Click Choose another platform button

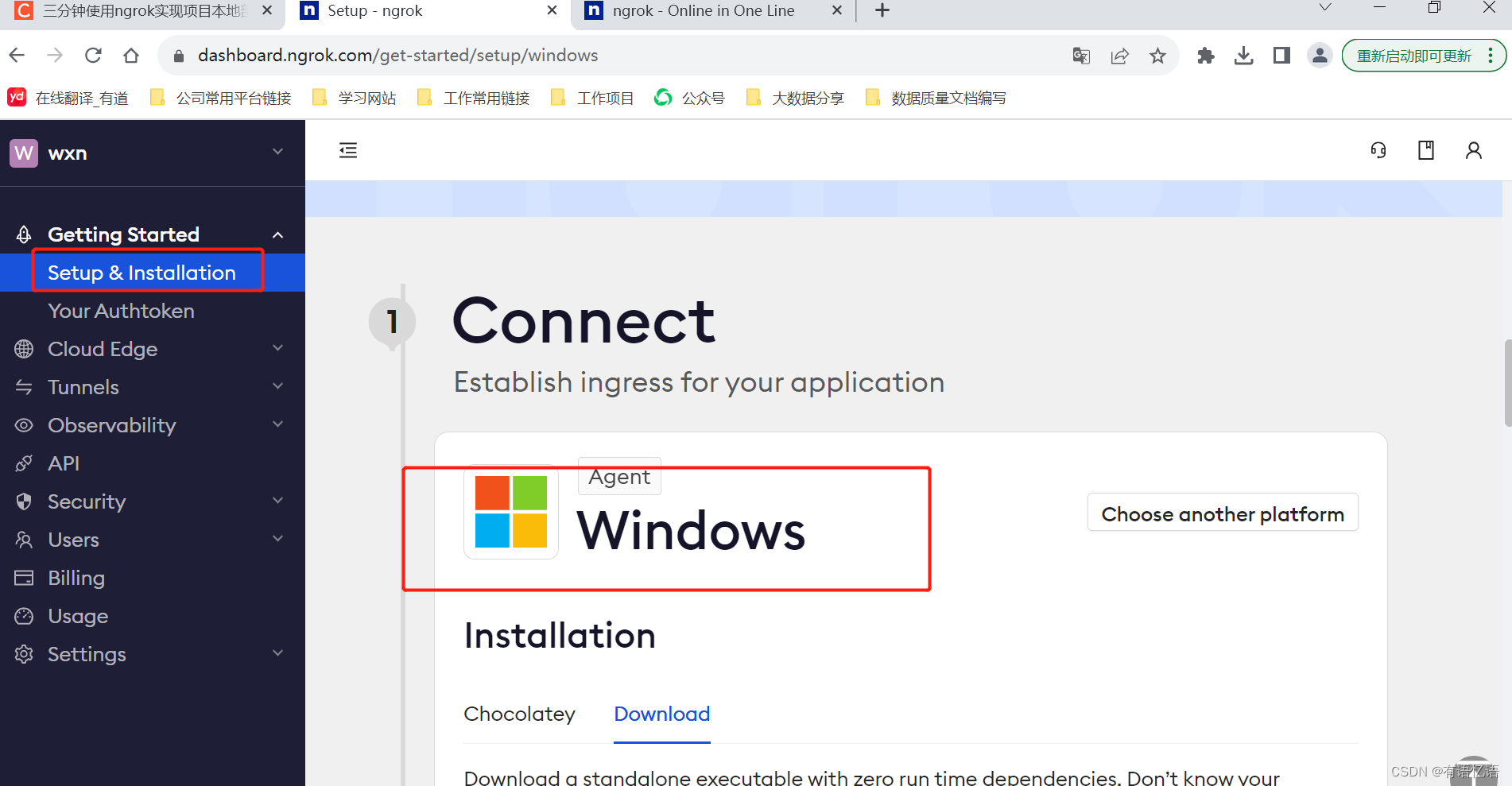coord(1223,513)
